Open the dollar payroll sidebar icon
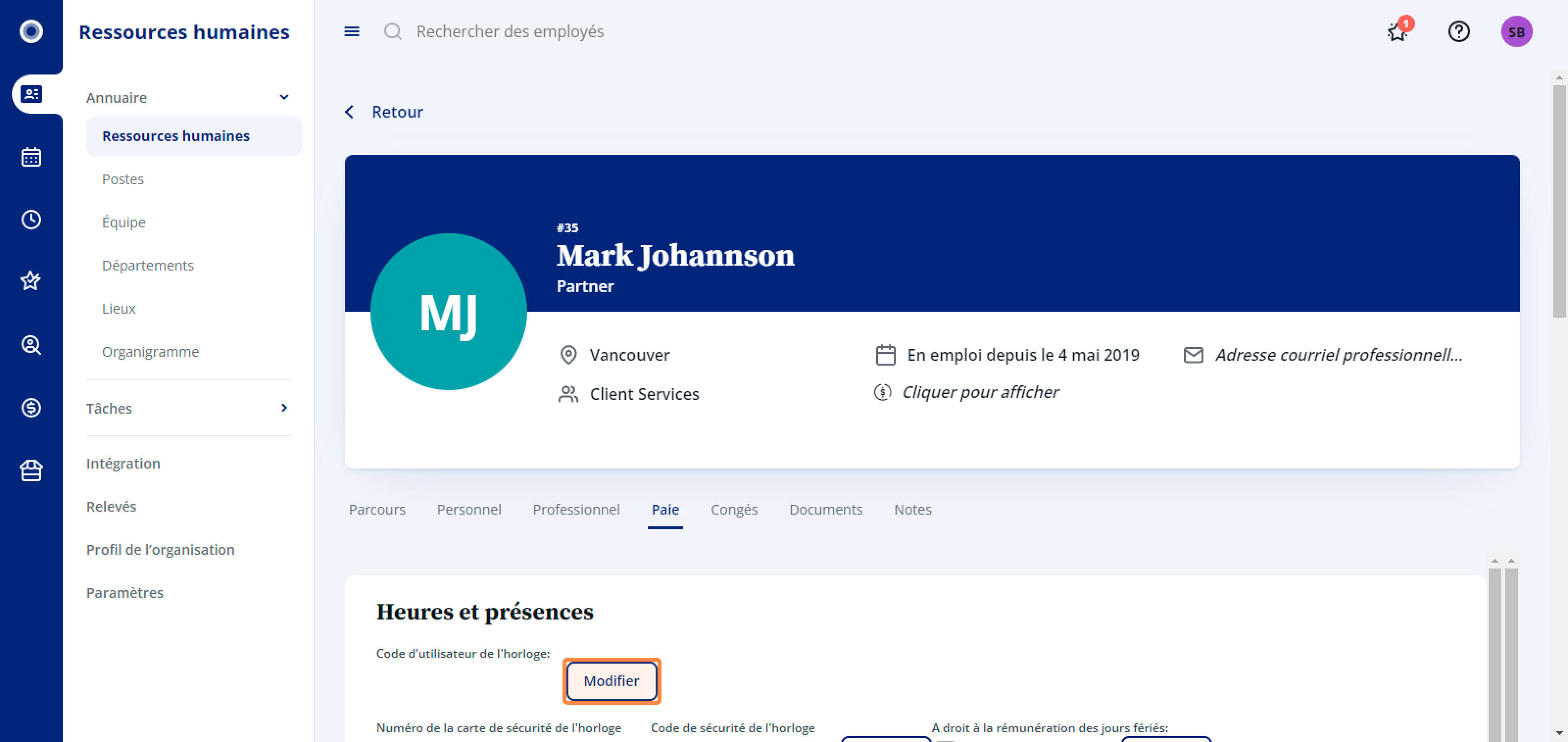 (x=31, y=407)
